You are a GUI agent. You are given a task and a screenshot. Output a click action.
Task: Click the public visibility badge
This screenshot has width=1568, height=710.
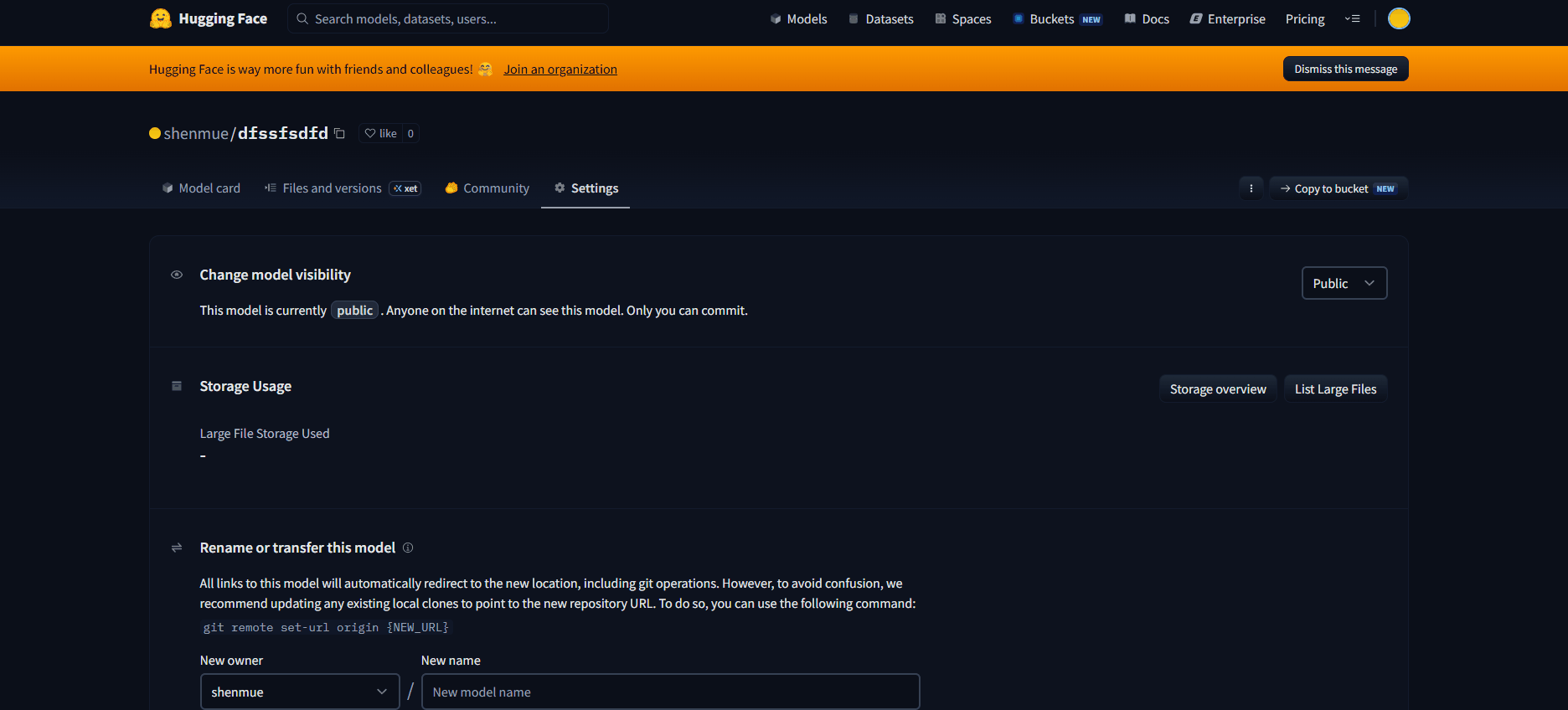(x=355, y=311)
